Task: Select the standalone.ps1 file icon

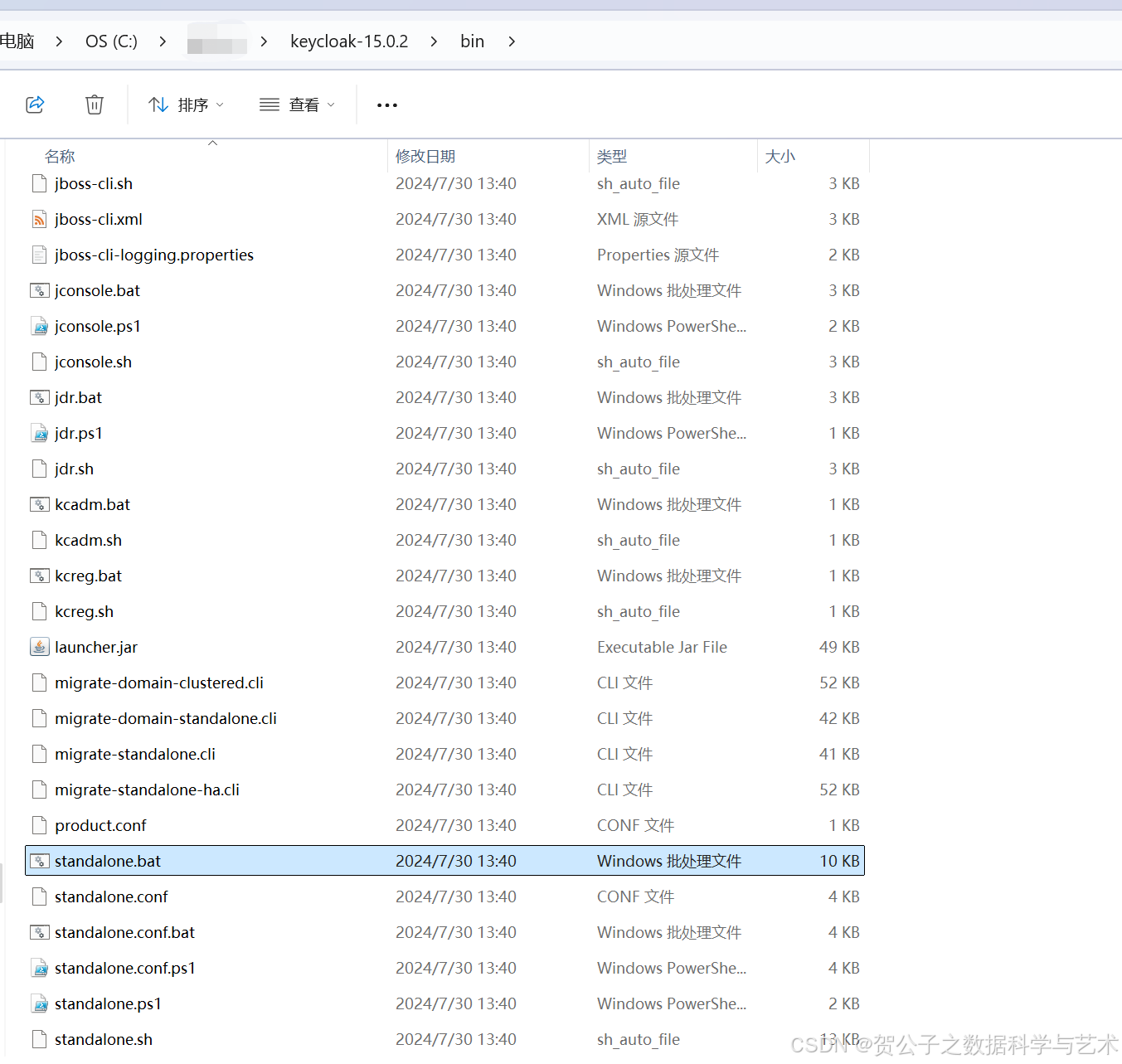Action: pyautogui.click(x=39, y=1003)
